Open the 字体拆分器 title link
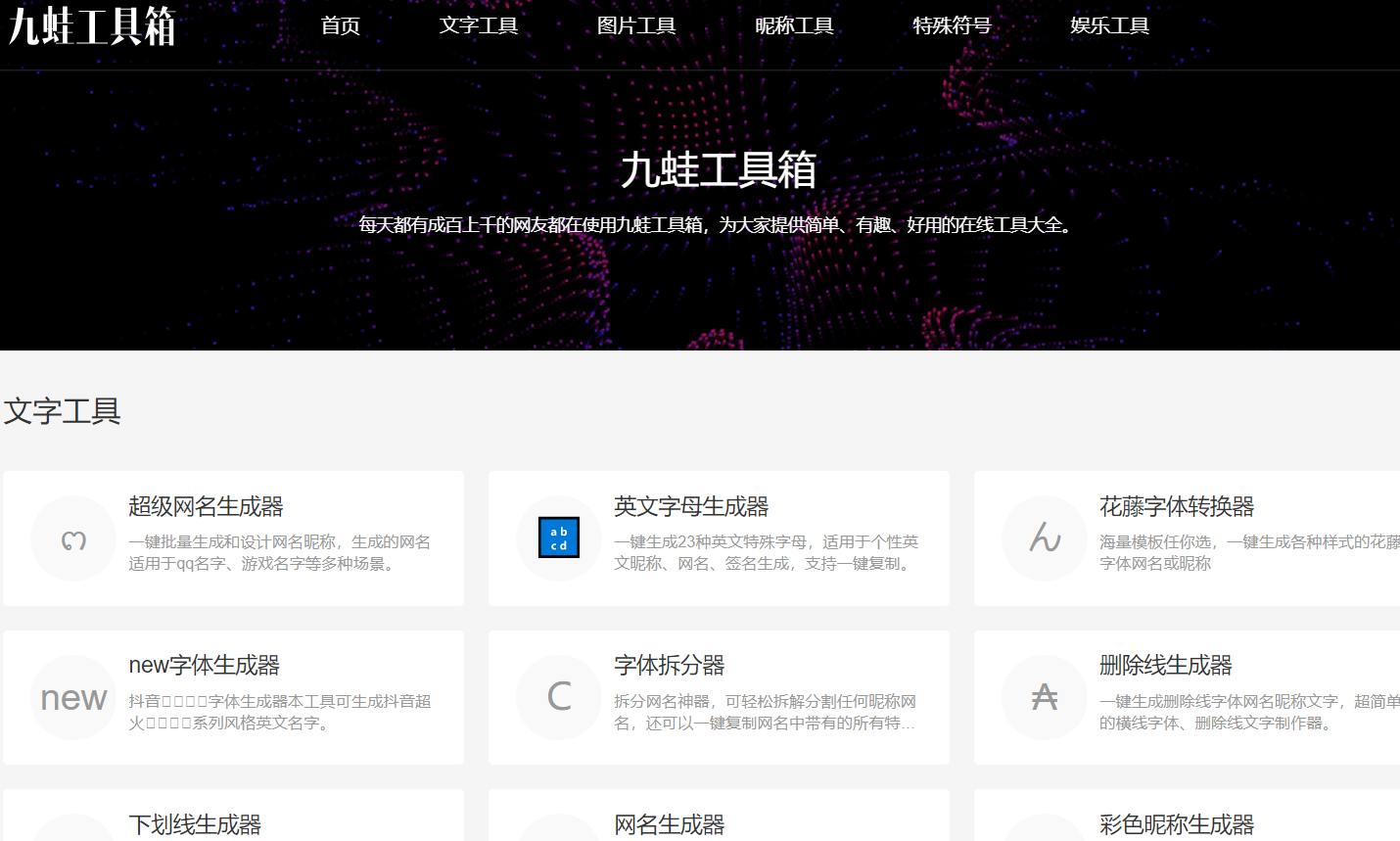 (669, 666)
